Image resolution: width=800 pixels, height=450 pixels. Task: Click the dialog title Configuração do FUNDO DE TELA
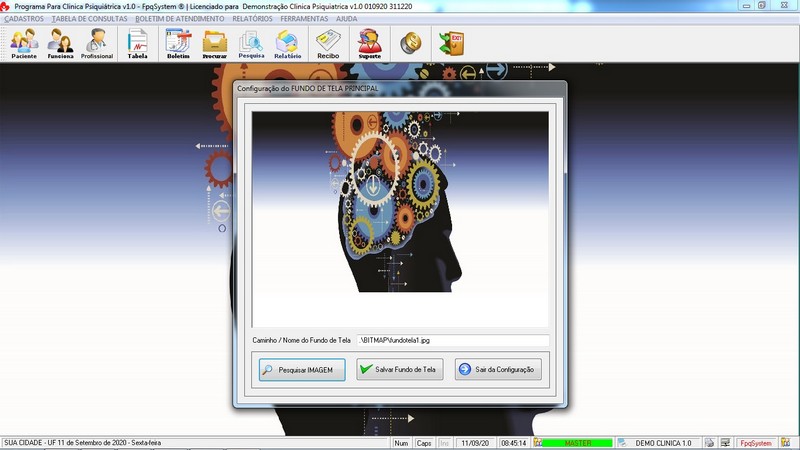point(308,88)
